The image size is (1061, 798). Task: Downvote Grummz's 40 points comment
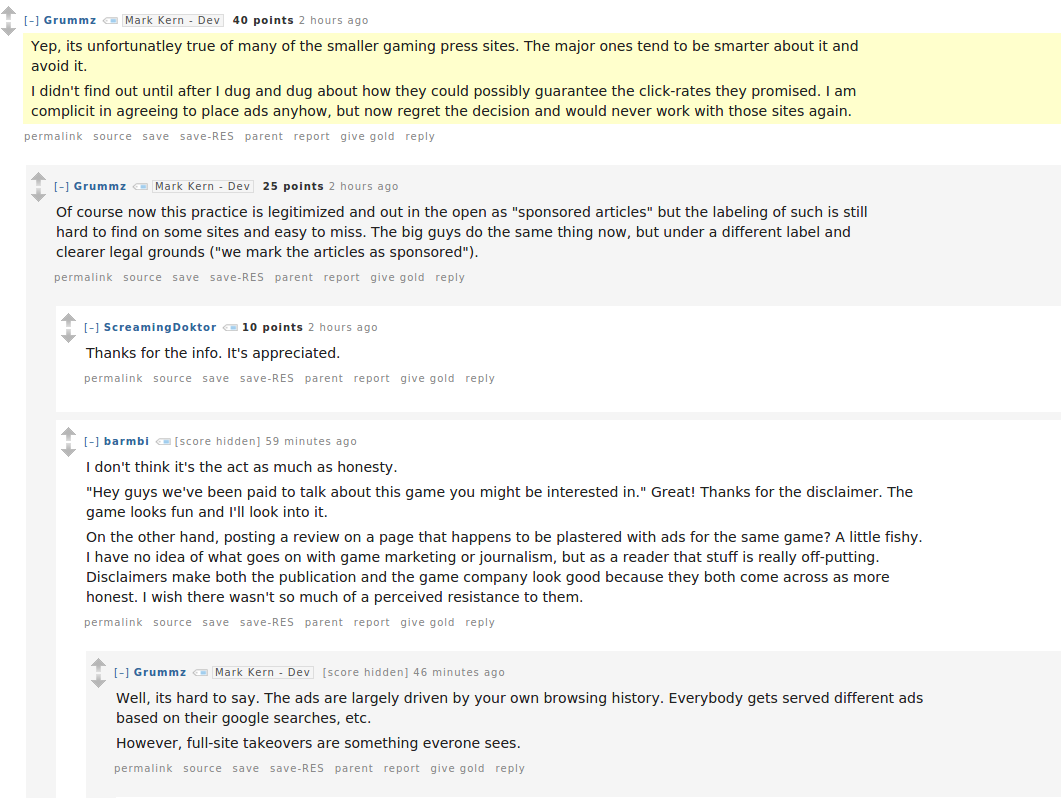[x=9, y=29]
